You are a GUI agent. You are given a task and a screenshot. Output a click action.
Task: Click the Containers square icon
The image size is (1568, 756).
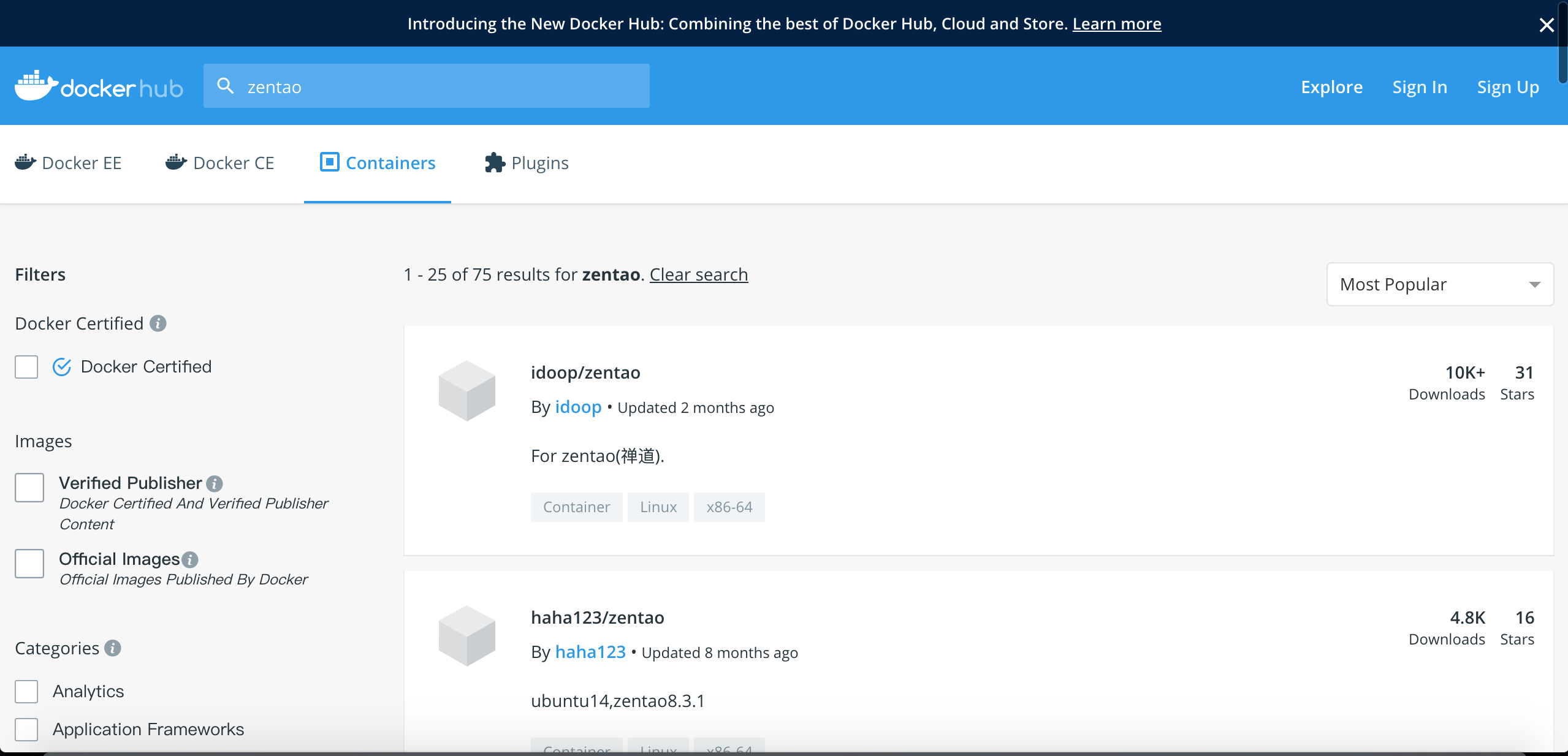(329, 162)
